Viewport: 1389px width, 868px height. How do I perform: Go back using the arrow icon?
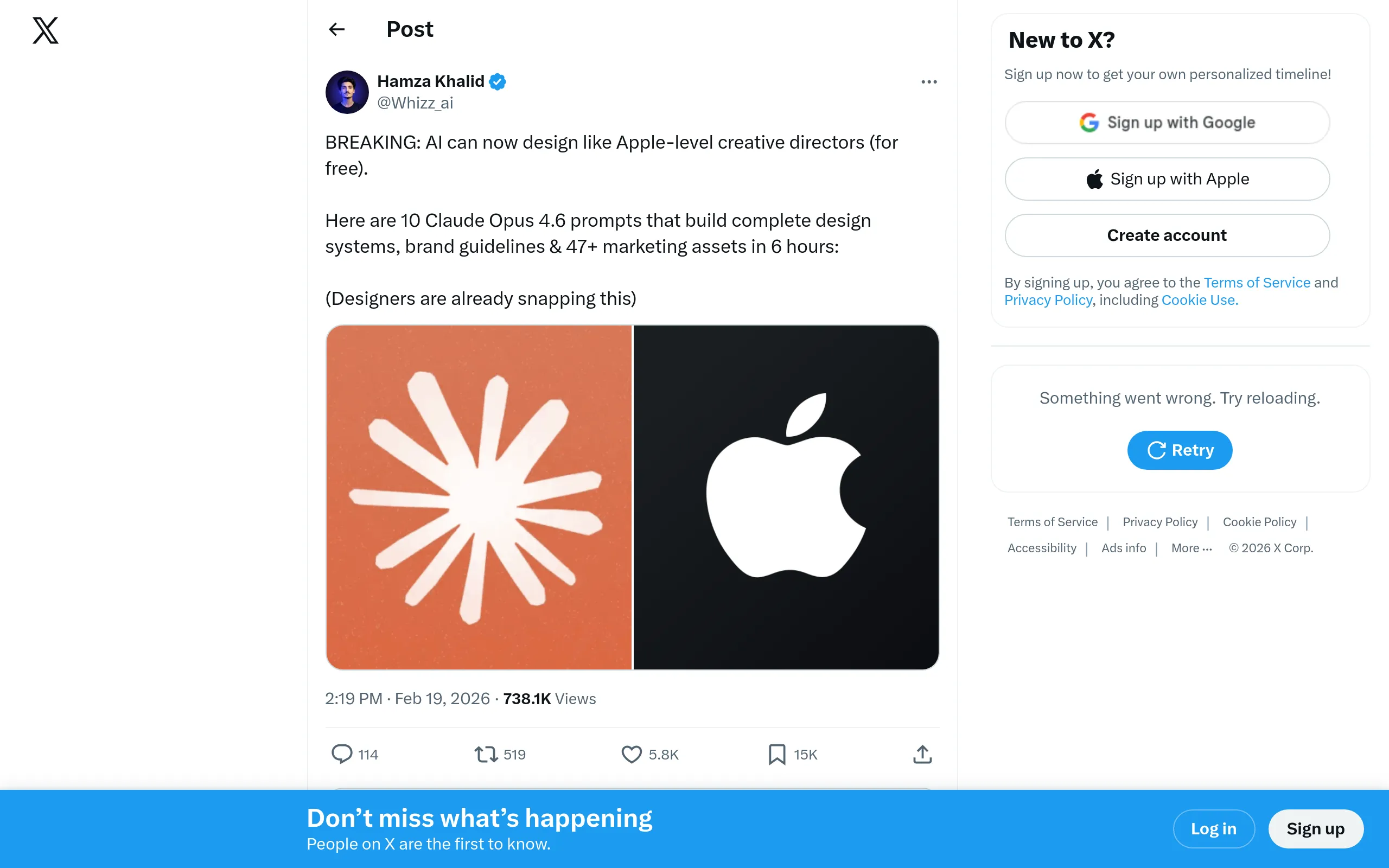click(336, 29)
